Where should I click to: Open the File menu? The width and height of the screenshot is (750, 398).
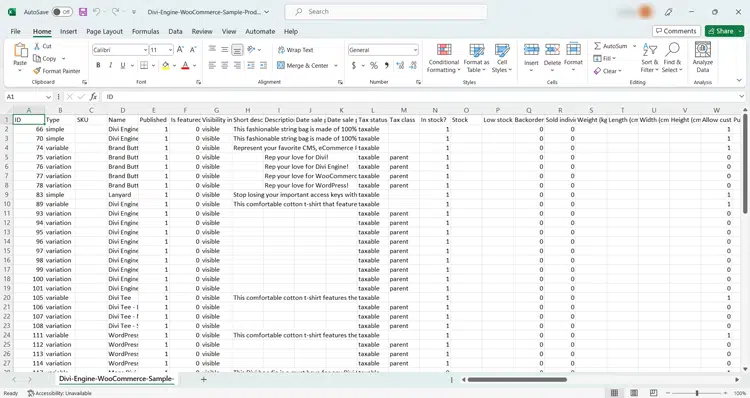tap(15, 32)
